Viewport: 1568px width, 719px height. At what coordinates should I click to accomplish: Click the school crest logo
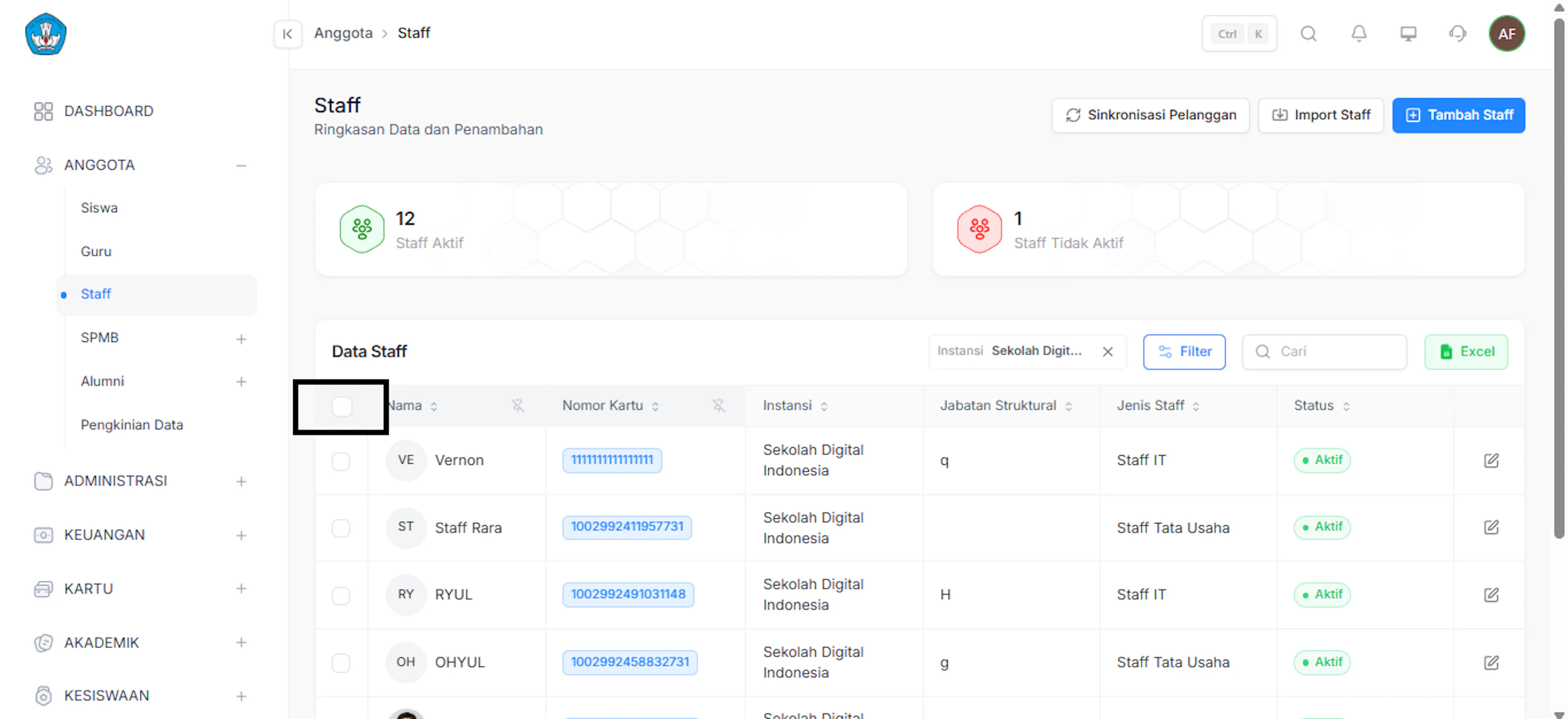click(46, 34)
